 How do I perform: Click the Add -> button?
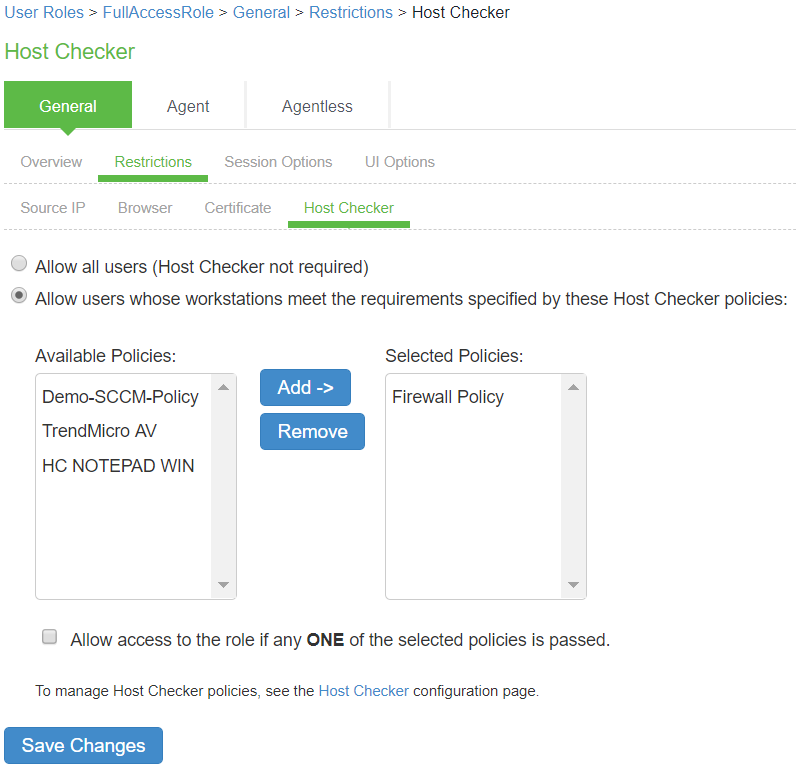[305, 388]
